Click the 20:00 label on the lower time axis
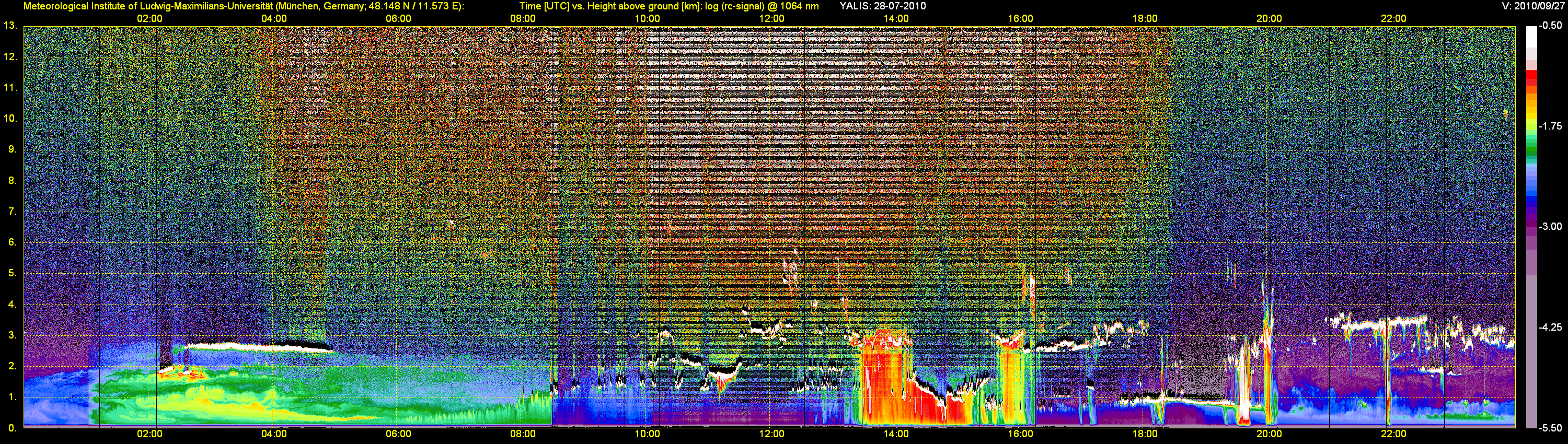The image size is (1568, 444). [1269, 434]
